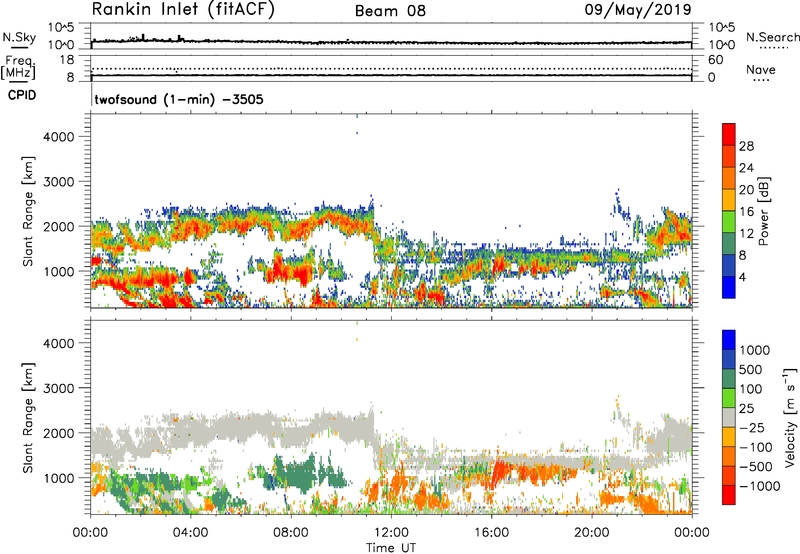800x554 pixels.
Task: Click the power panel 'Slant Range [km]' label
Action: click(28, 211)
